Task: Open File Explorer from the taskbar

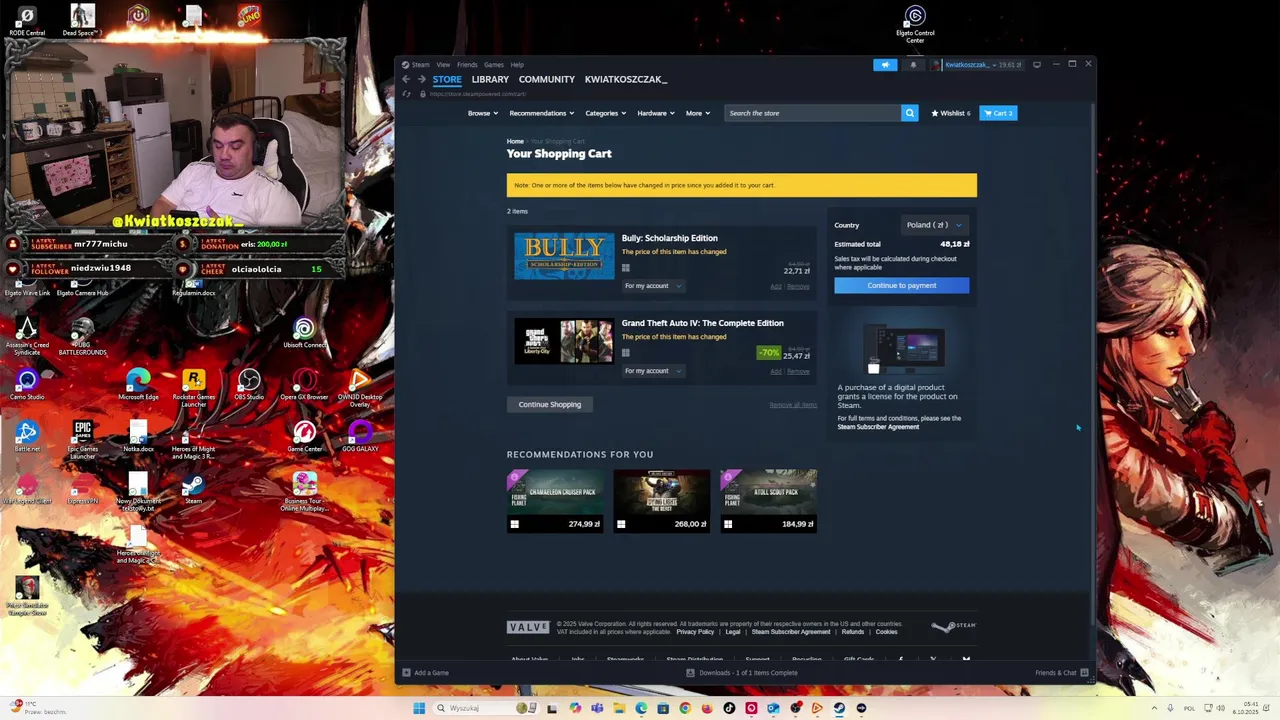Action: (x=619, y=708)
